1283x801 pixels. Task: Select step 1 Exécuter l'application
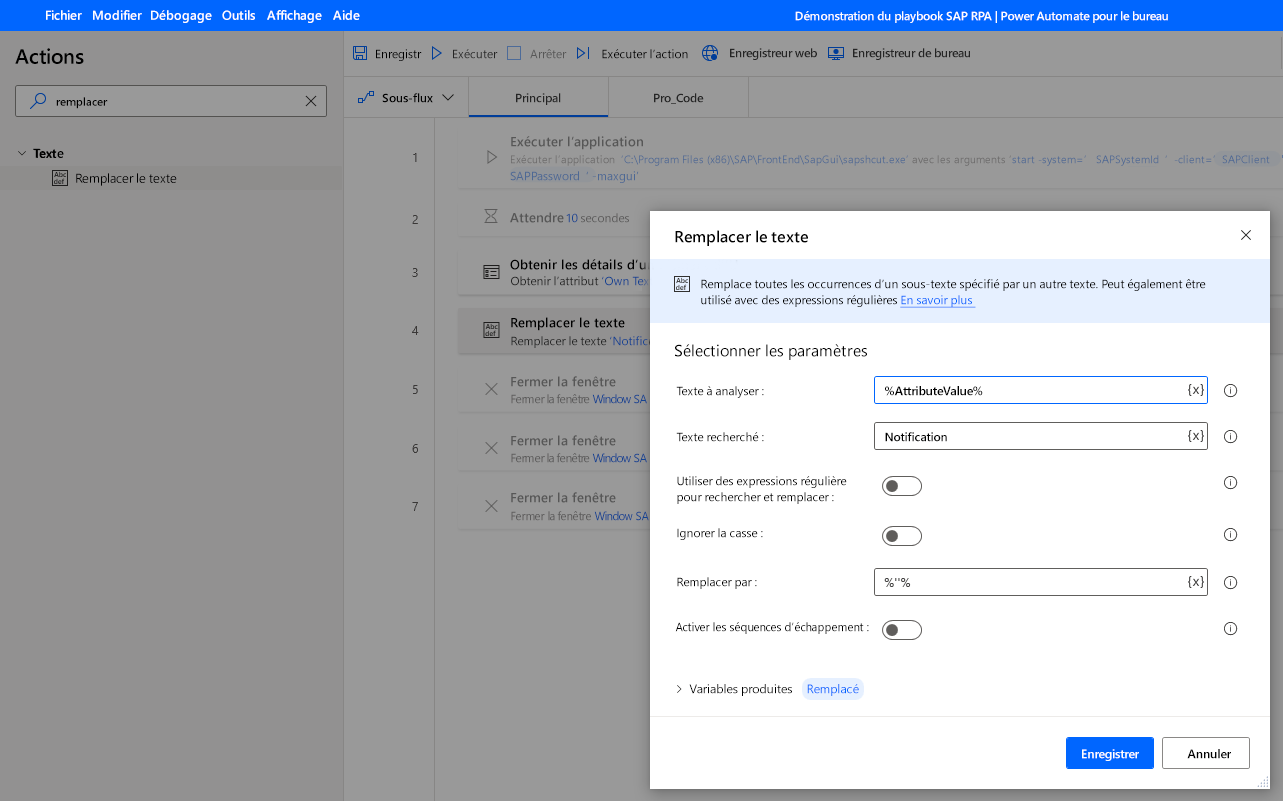click(x=870, y=158)
